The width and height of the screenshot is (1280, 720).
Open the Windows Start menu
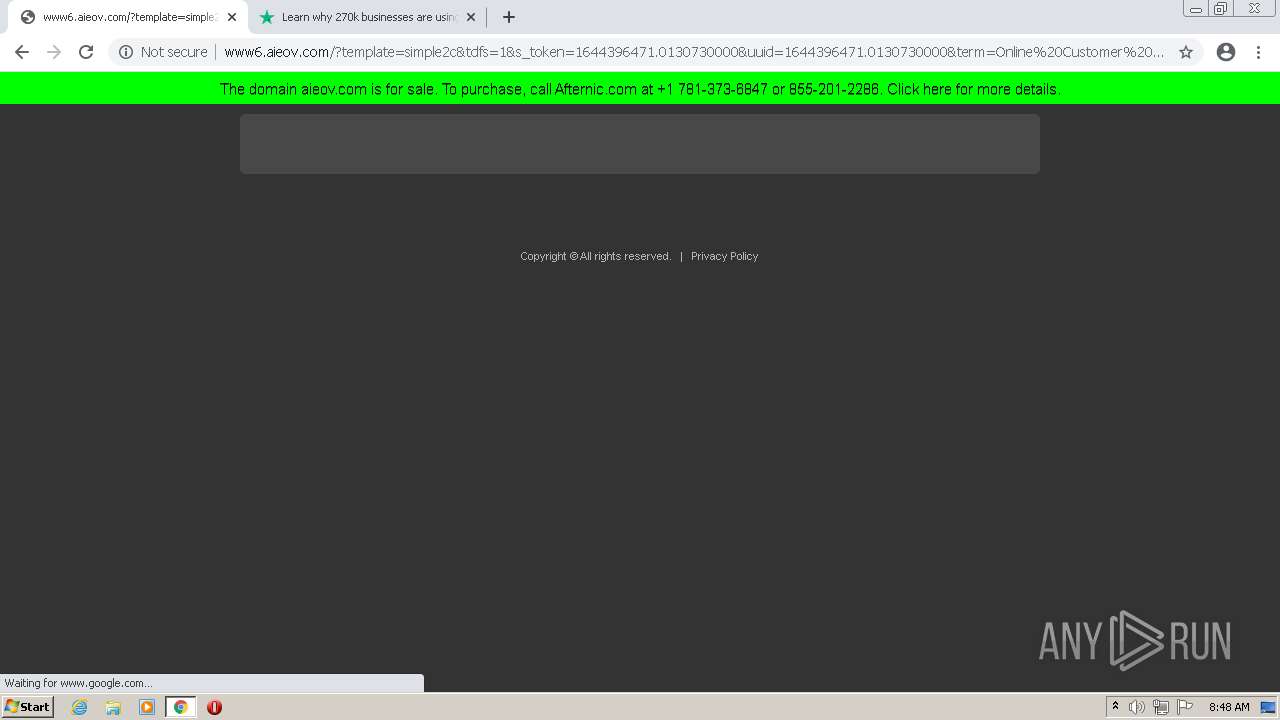[28, 707]
